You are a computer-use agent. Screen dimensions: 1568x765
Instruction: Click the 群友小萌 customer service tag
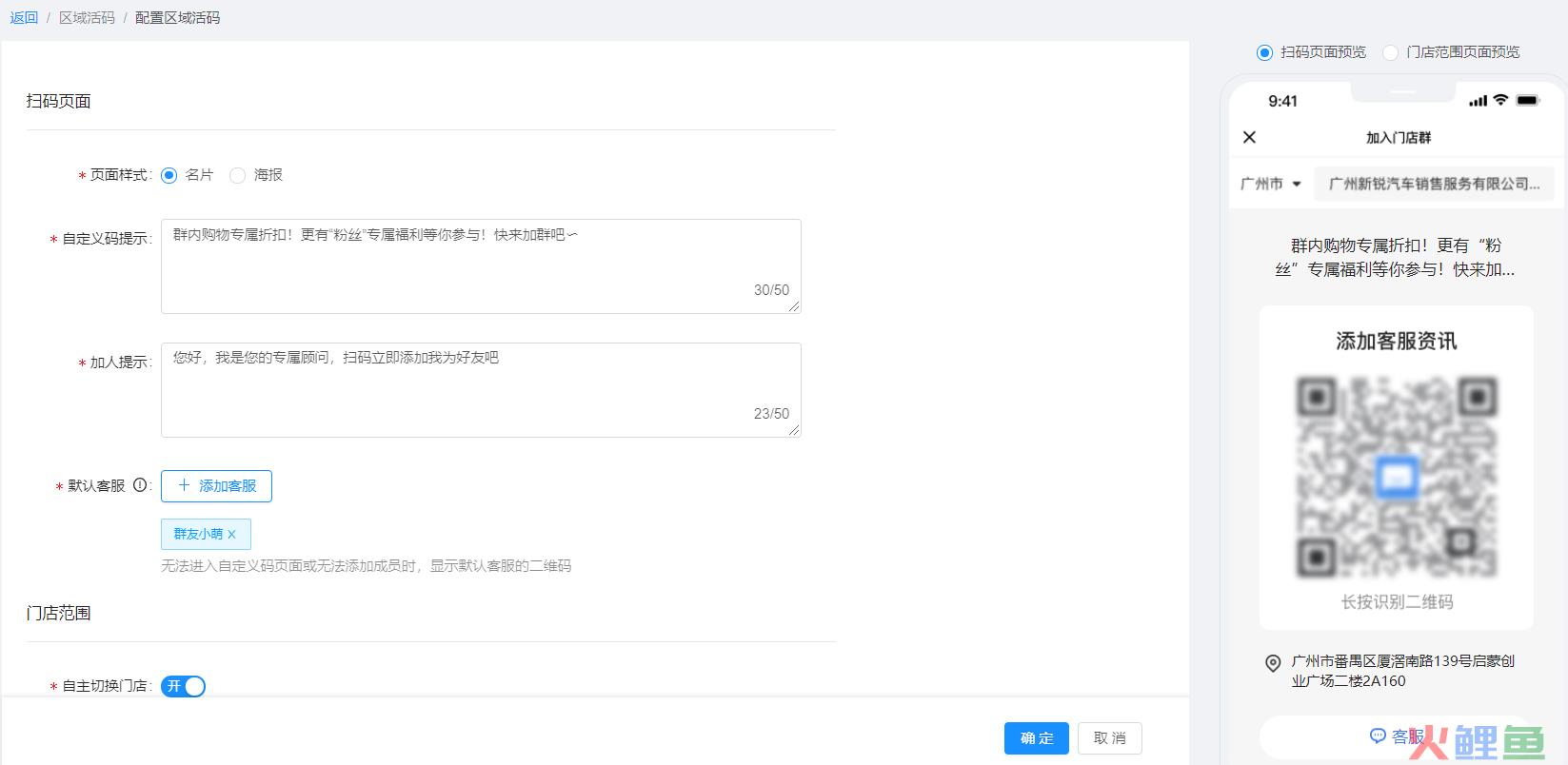click(206, 535)
